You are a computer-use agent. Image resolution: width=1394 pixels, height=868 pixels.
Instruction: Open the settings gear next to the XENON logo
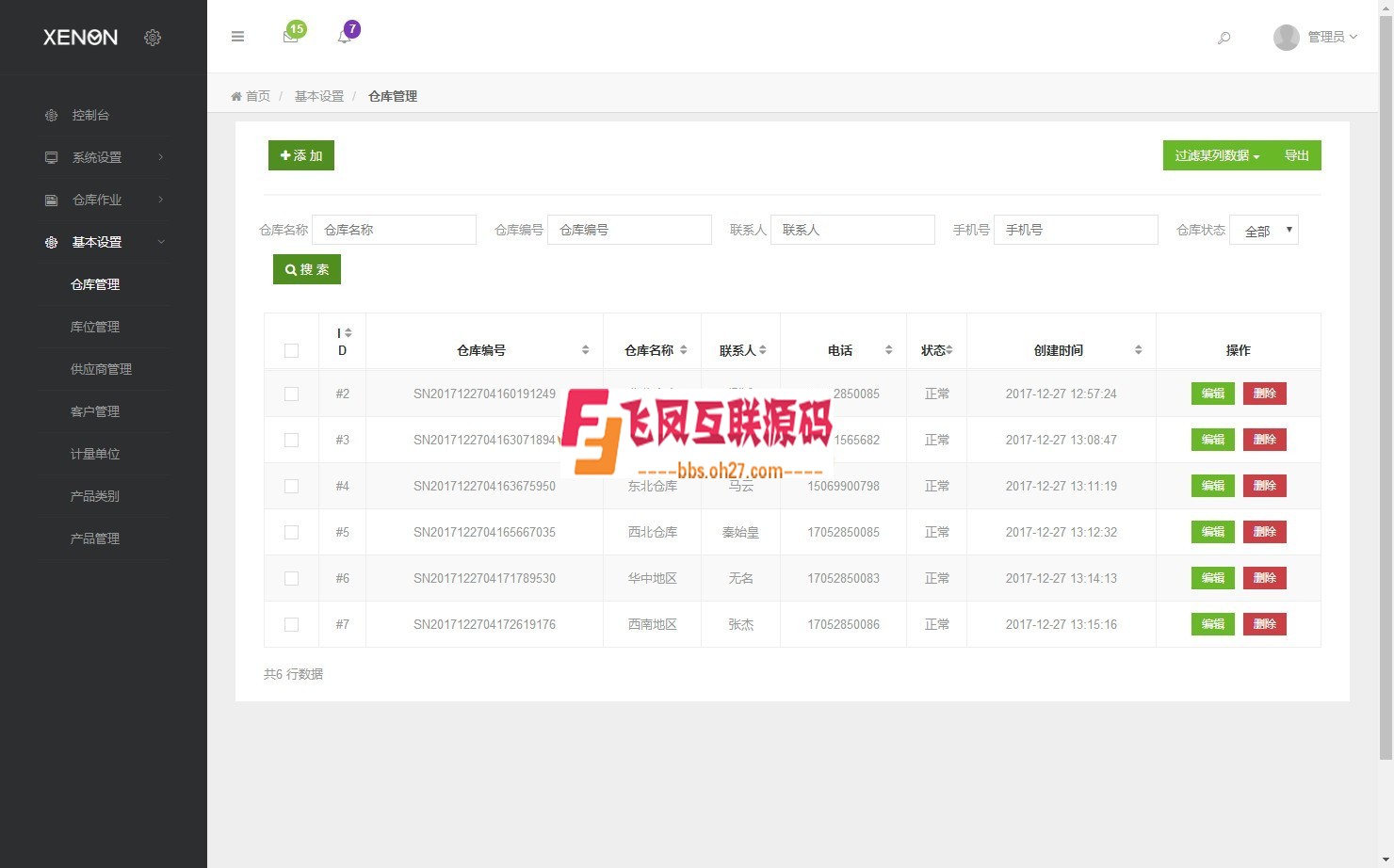click(153, 38)
